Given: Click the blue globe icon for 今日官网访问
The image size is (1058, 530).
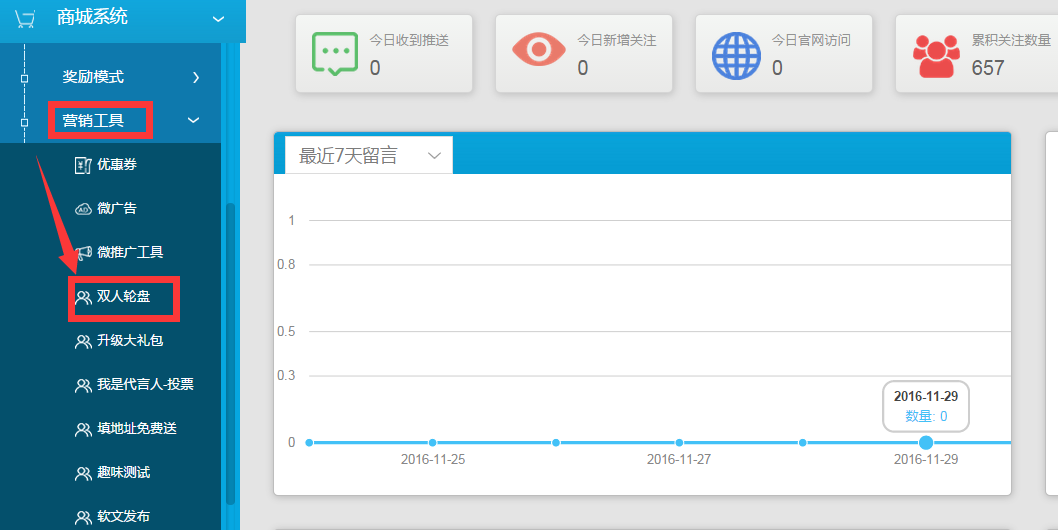Looking at the screenshot, I should point(736,55).
